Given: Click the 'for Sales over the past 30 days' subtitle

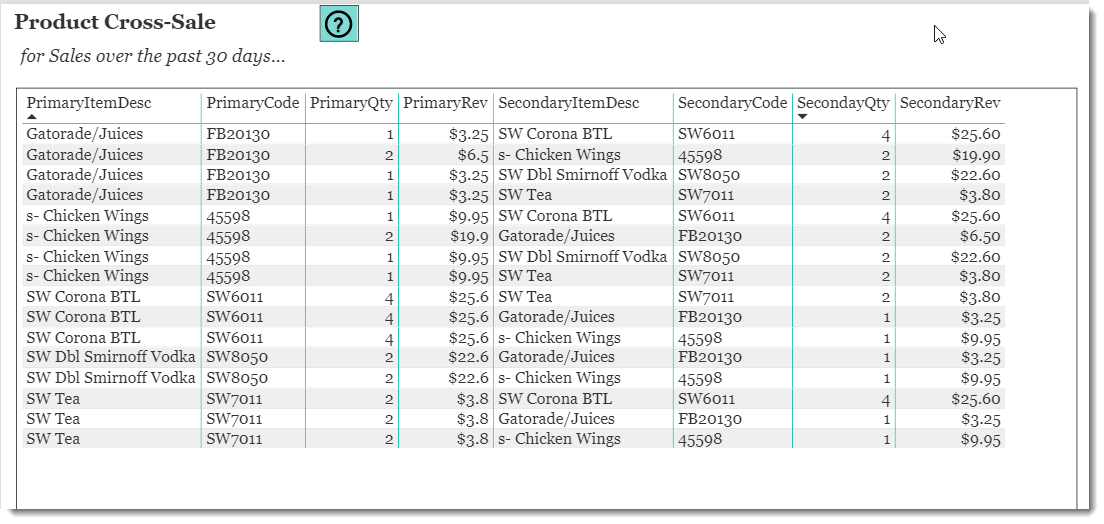Looking at the screenshot, I should tap(153, 56).
